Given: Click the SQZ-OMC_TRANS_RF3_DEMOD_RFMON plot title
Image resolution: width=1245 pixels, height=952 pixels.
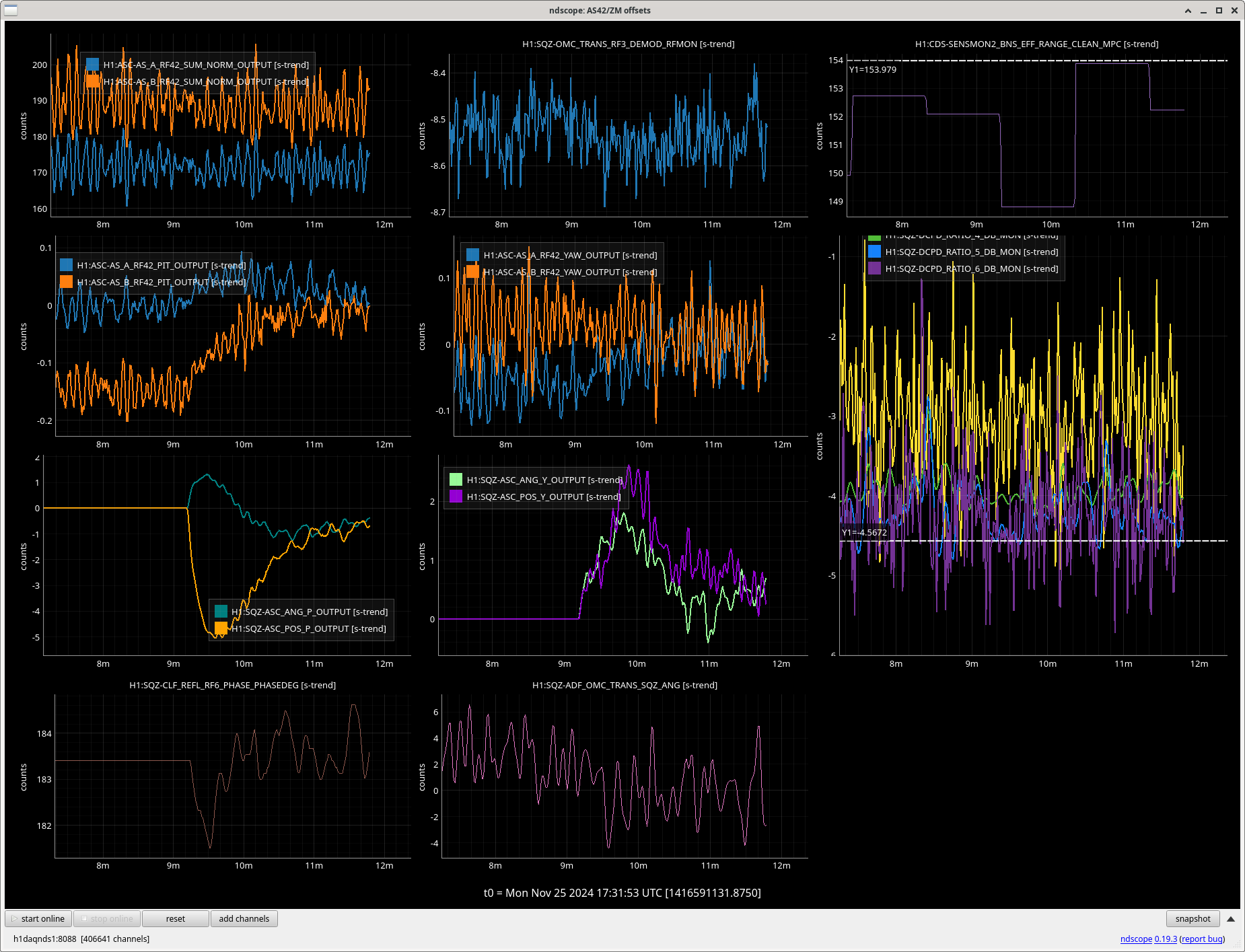Looking at the screenshot, I should pyautogui.click(x=629, y=44).
